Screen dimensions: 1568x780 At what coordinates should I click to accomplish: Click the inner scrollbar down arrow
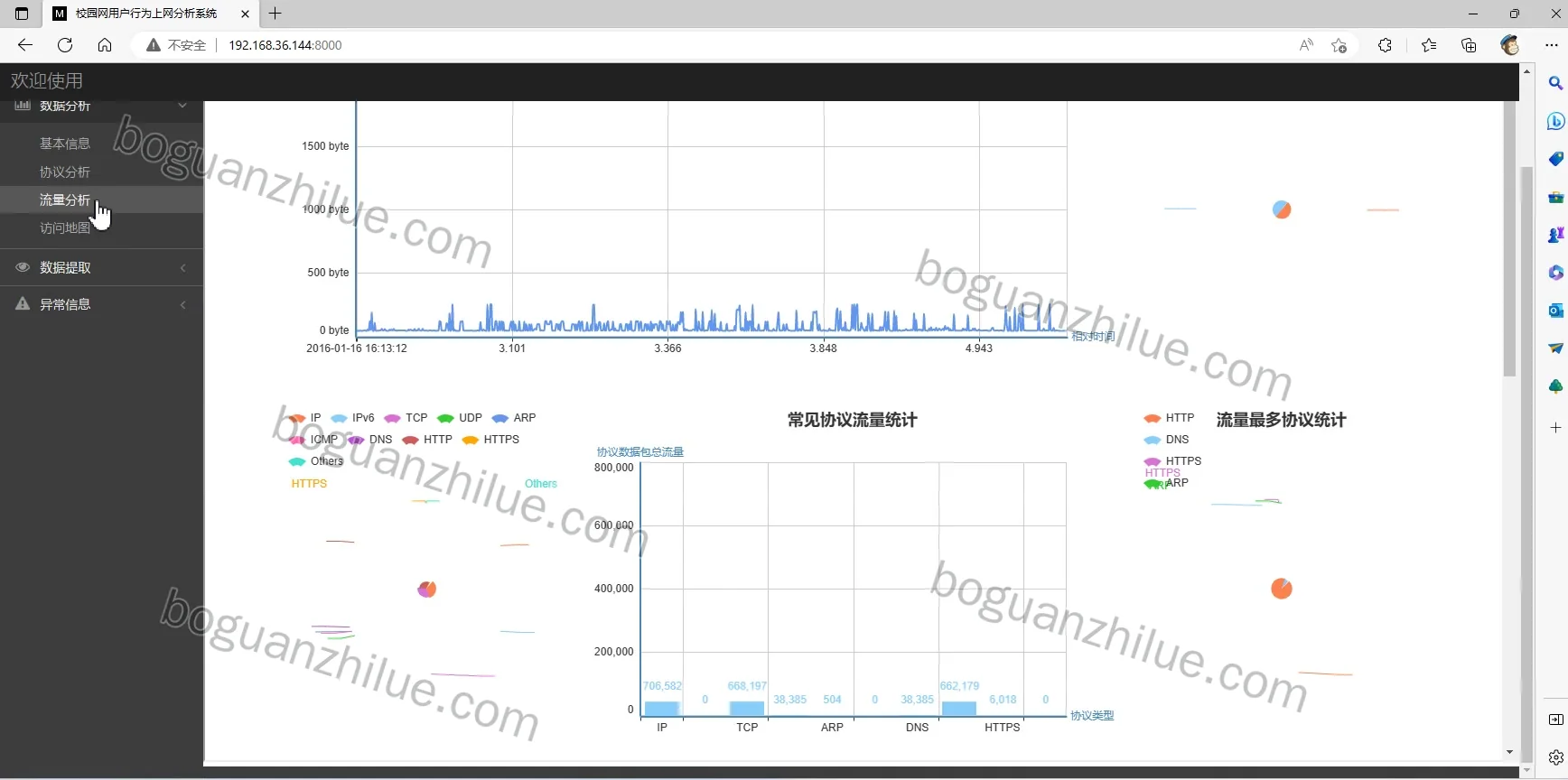[1509, 753]
